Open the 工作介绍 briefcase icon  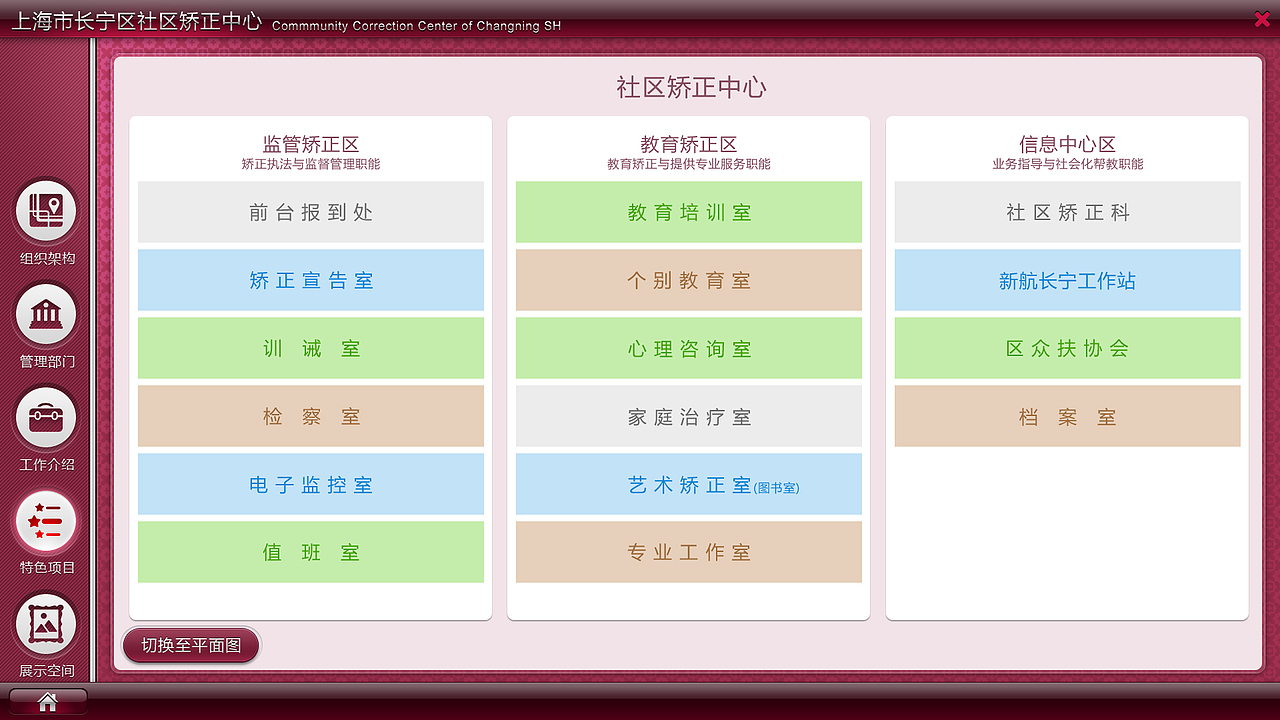tap(46, 418)
